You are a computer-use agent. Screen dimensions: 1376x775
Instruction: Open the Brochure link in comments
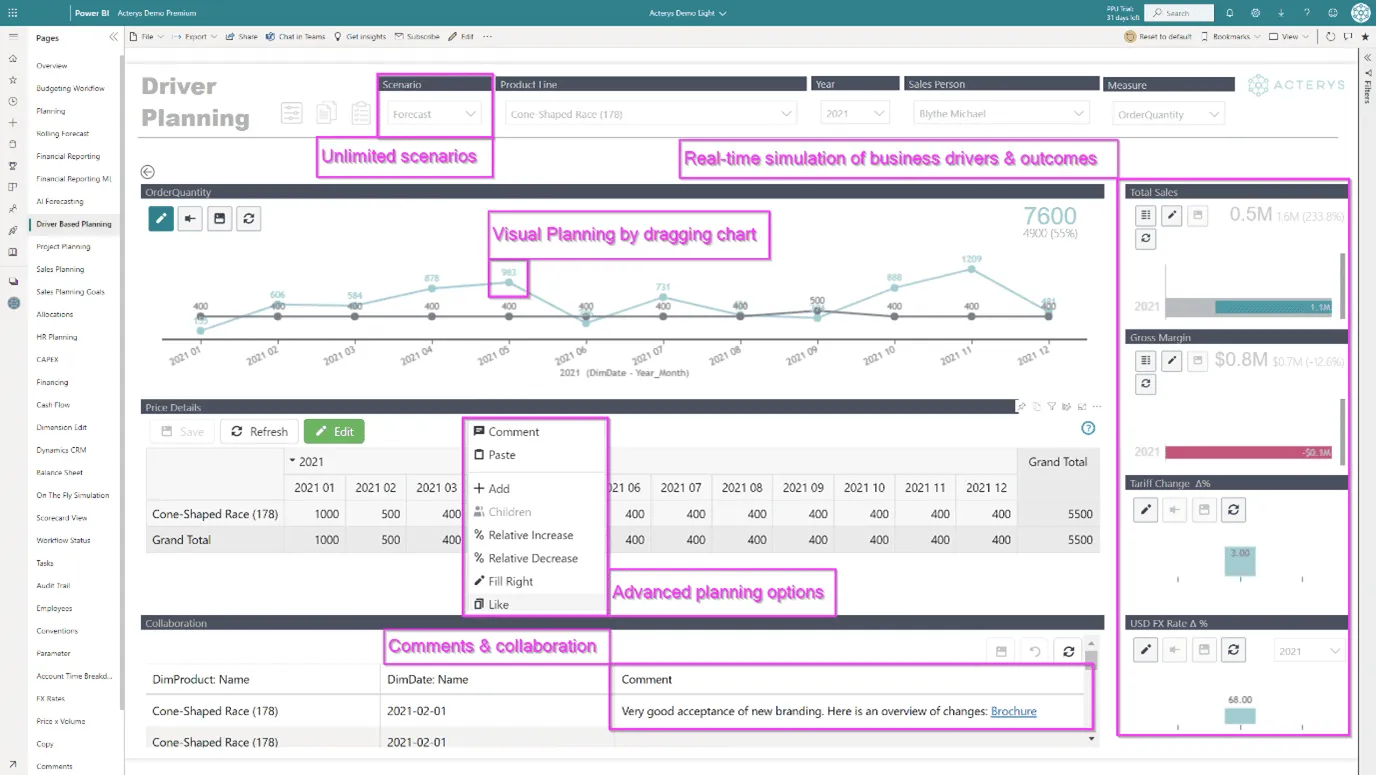click(1013, 711)
